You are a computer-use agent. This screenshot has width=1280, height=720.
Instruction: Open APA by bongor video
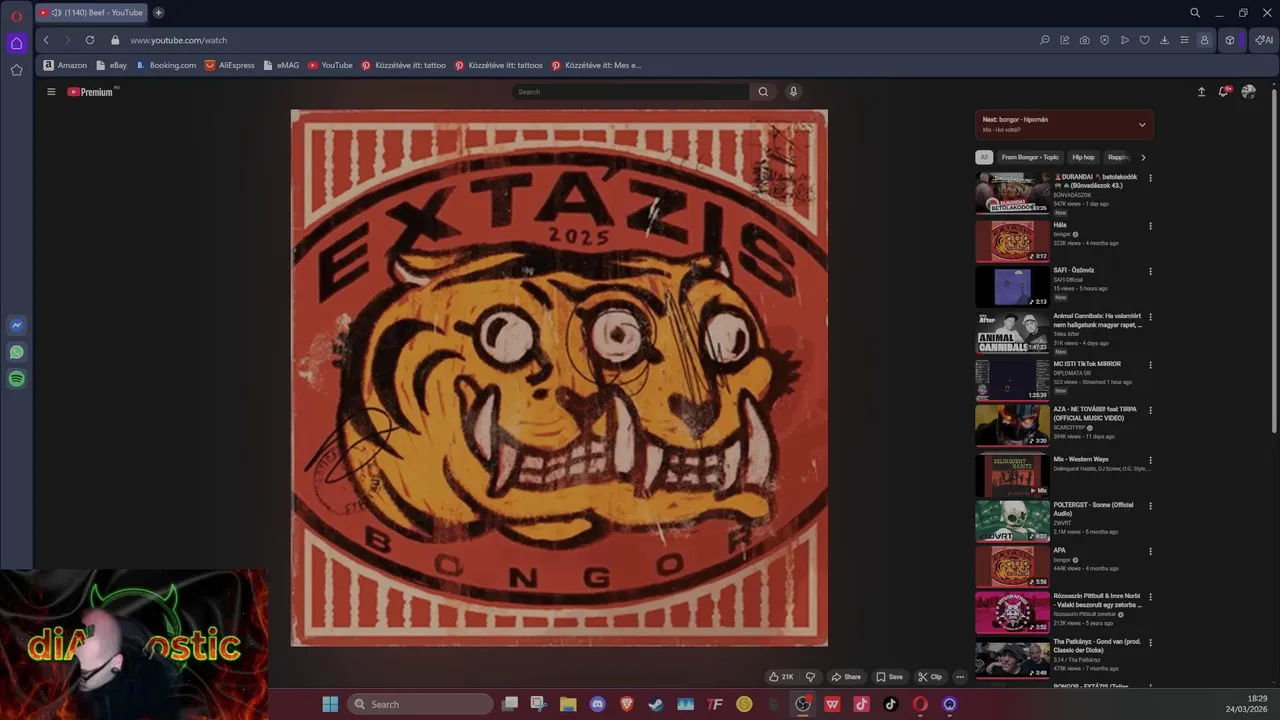pyautogui.click(x=1012, y=567)
